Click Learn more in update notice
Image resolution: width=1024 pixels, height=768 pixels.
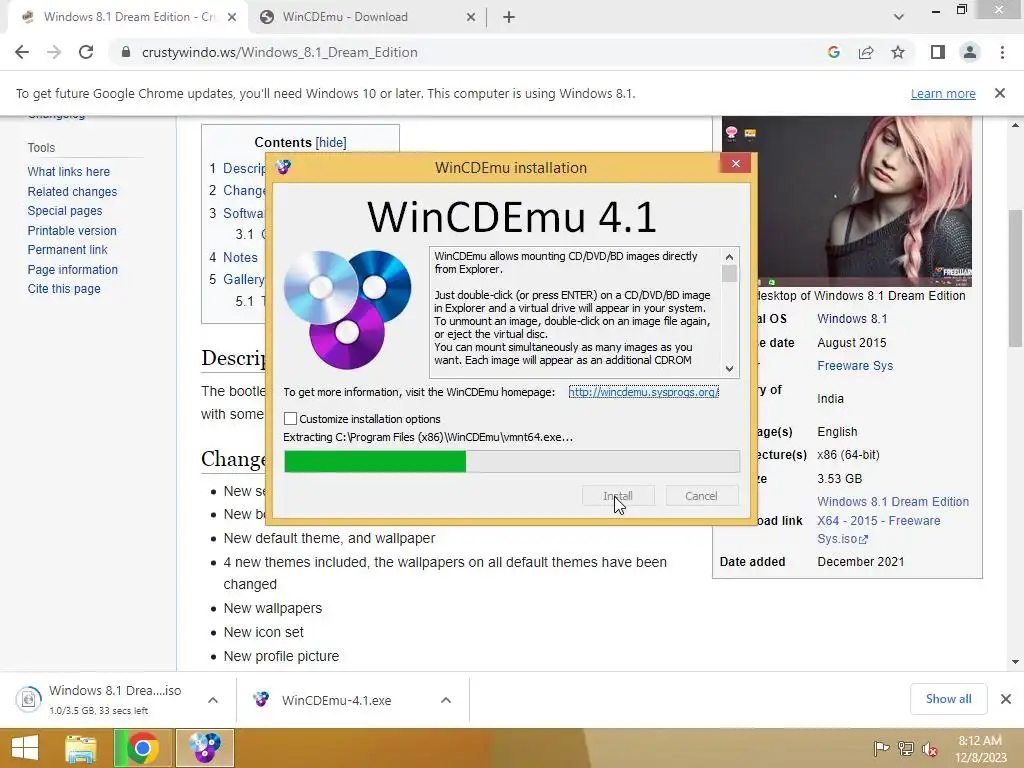[943, 93]
